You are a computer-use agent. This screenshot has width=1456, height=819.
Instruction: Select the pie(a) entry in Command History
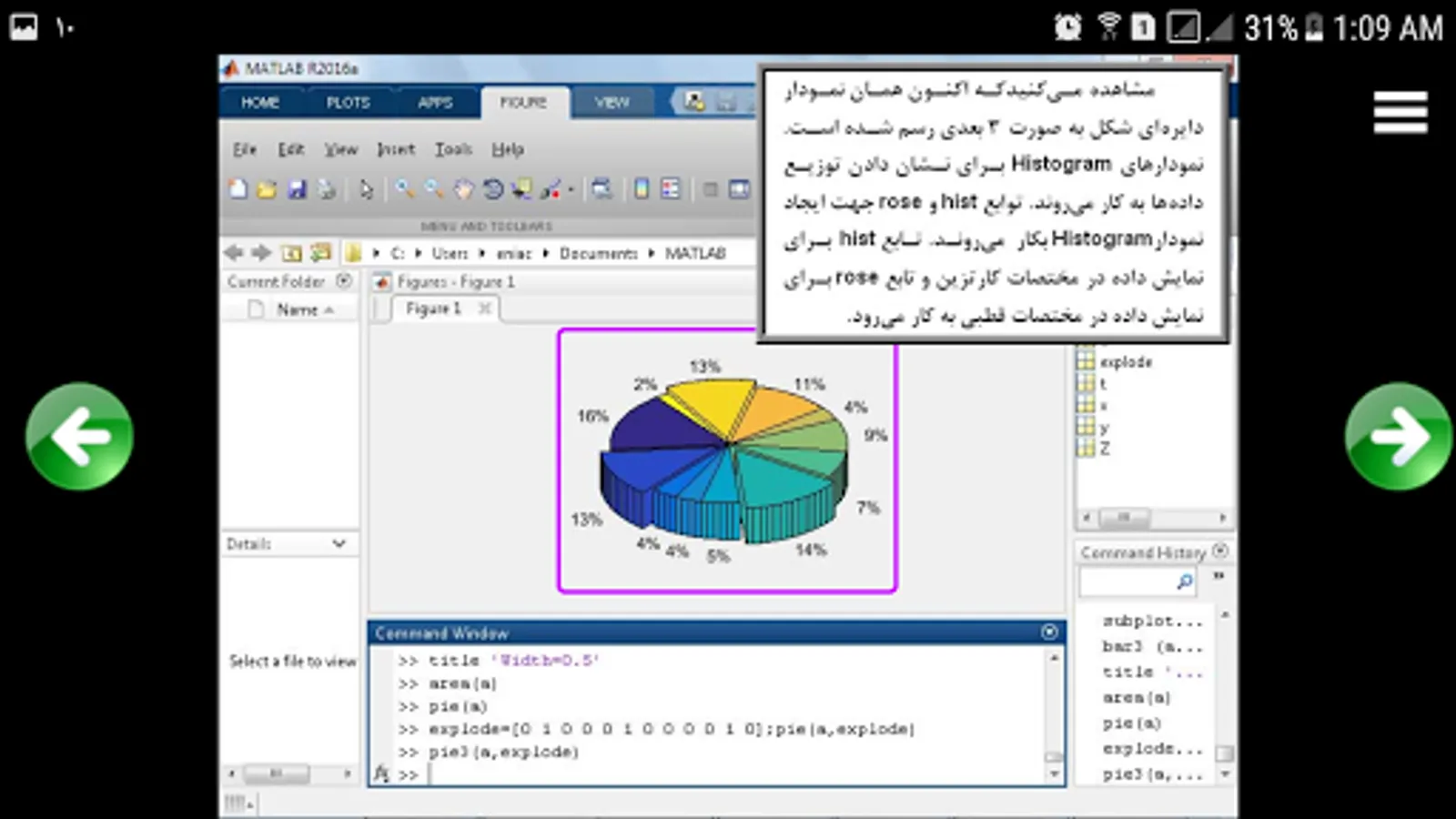pos(1132,723)
